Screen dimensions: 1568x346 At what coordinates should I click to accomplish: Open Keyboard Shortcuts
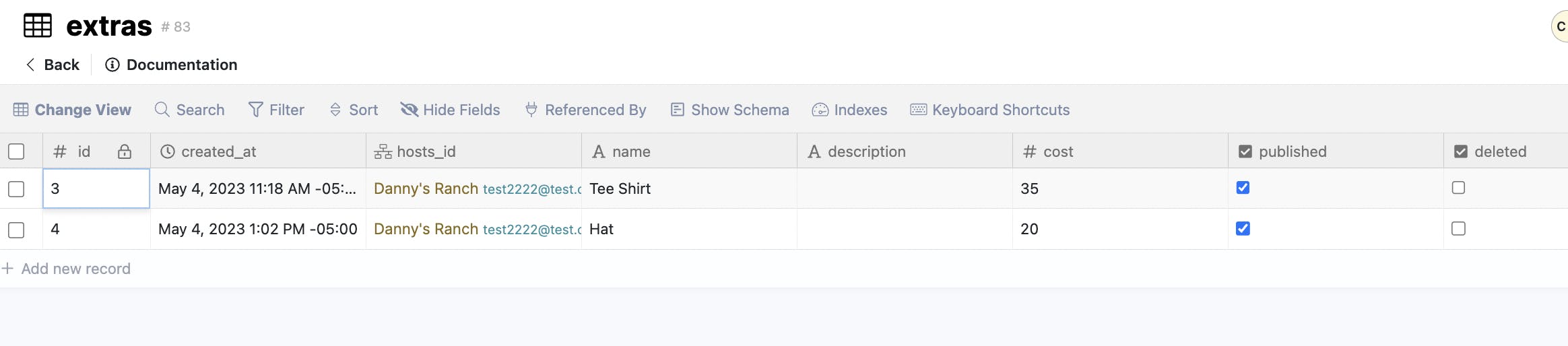pos(989,110)
